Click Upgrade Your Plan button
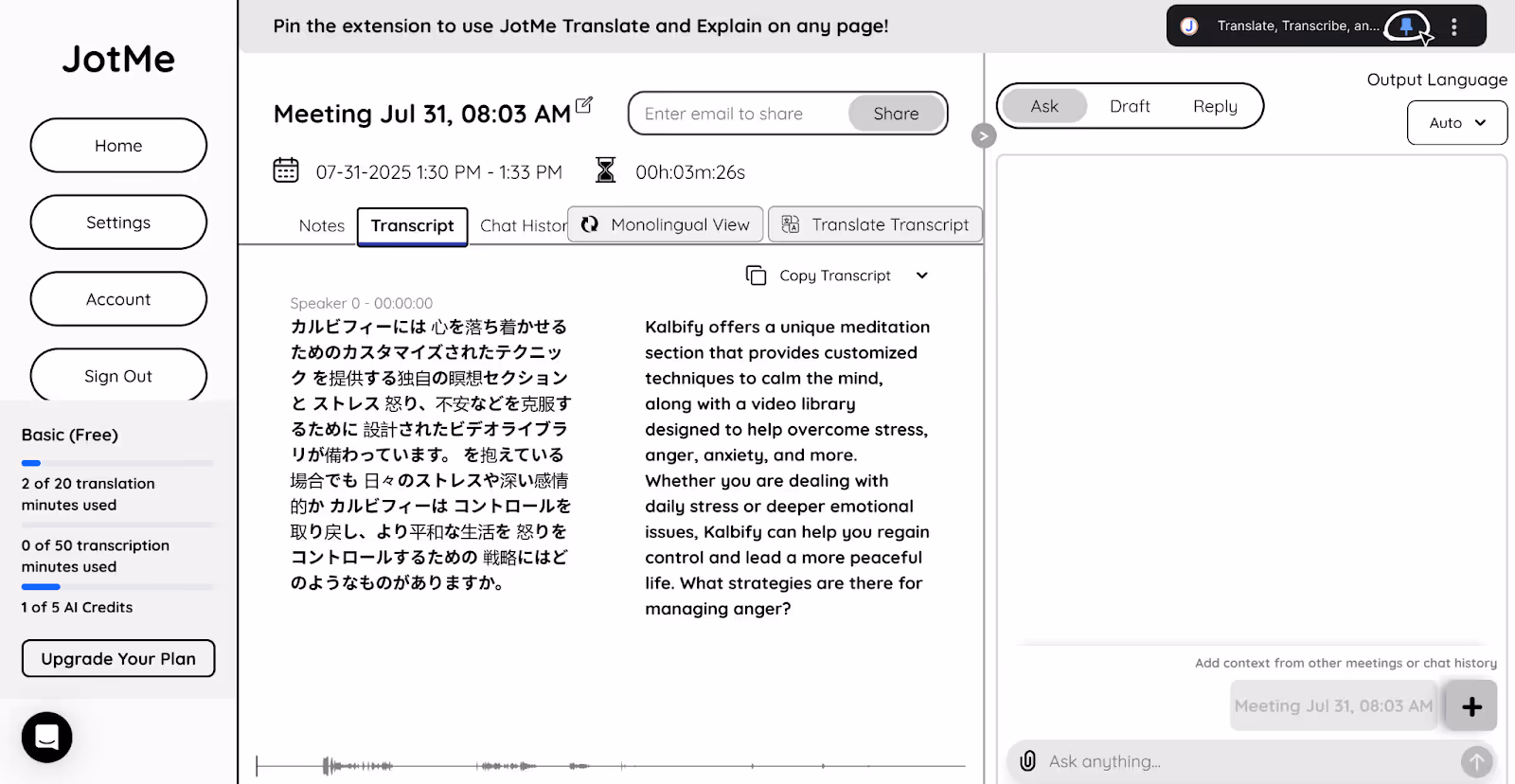Viewport: 1515px width, 784px height. point(118,659)
